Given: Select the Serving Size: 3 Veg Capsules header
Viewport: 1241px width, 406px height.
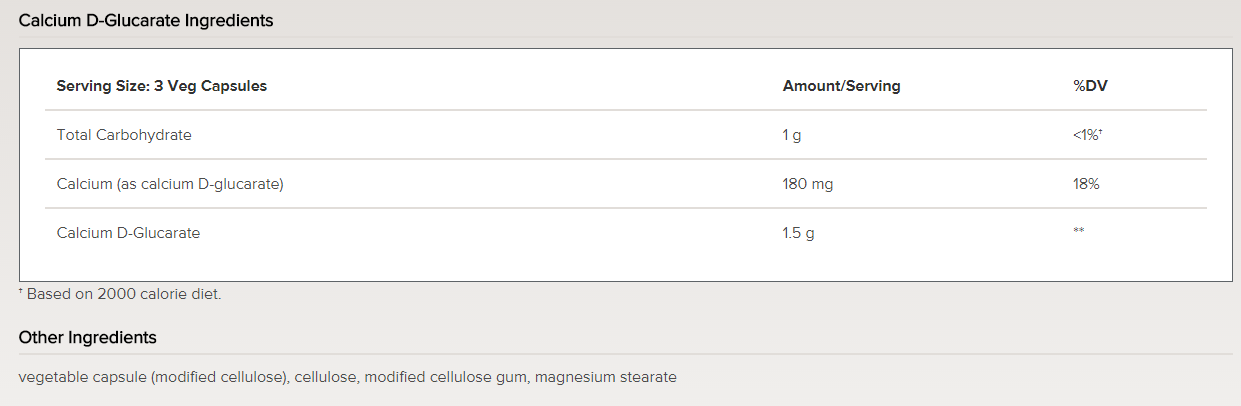Looking at the screenshot, I should click(162, 86).
